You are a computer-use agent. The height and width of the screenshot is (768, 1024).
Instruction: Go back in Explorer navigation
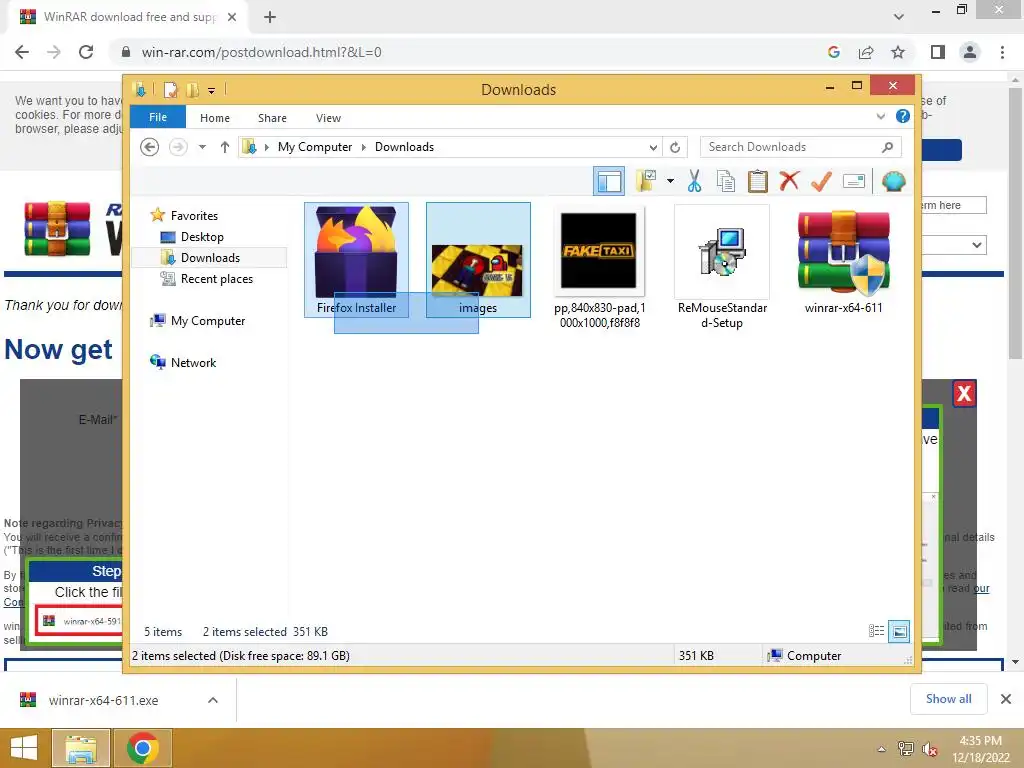pos(150,147)
